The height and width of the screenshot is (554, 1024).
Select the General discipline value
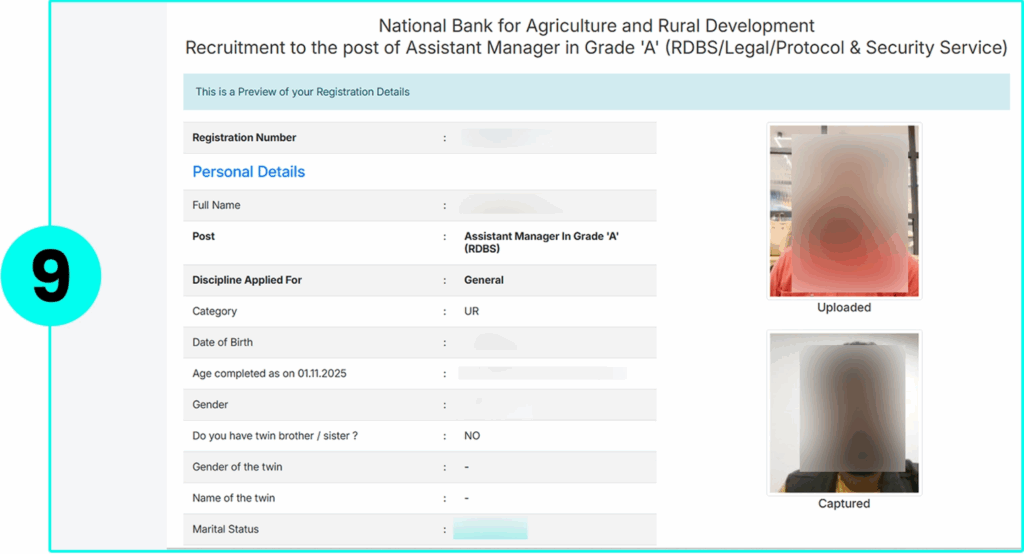(x=484, y=280)
